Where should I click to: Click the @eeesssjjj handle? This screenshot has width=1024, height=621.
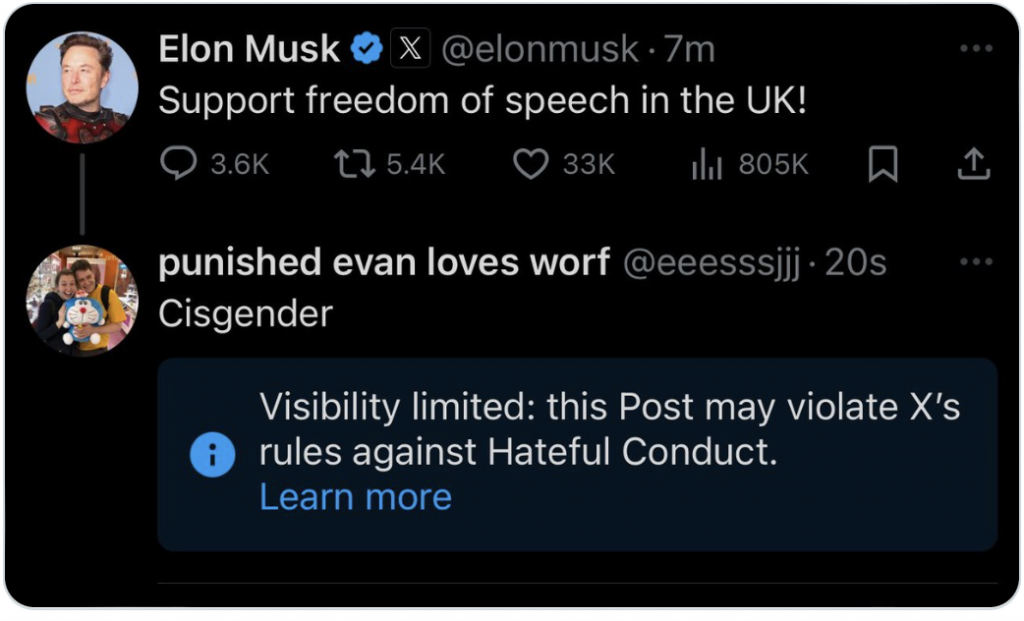711,263
